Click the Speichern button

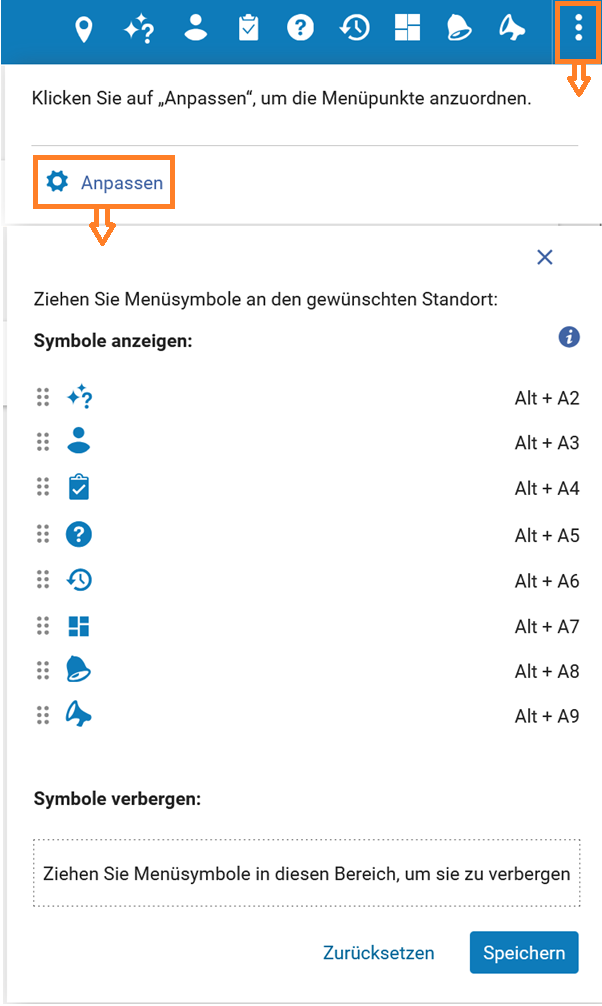pos(524,953)
